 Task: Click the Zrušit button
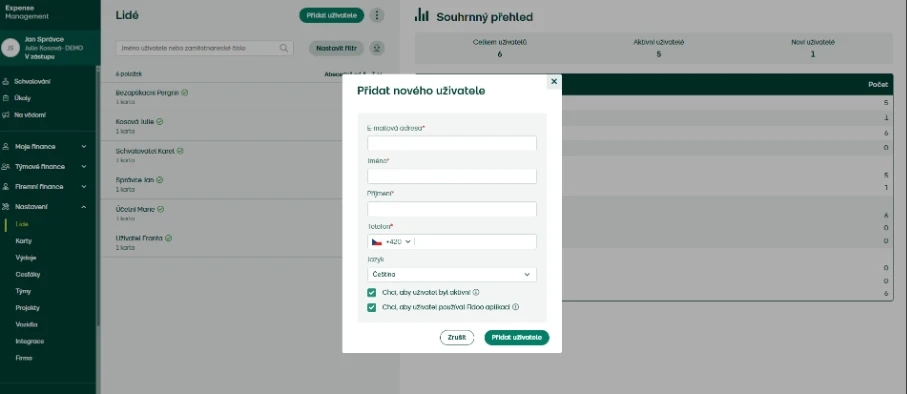457,337
